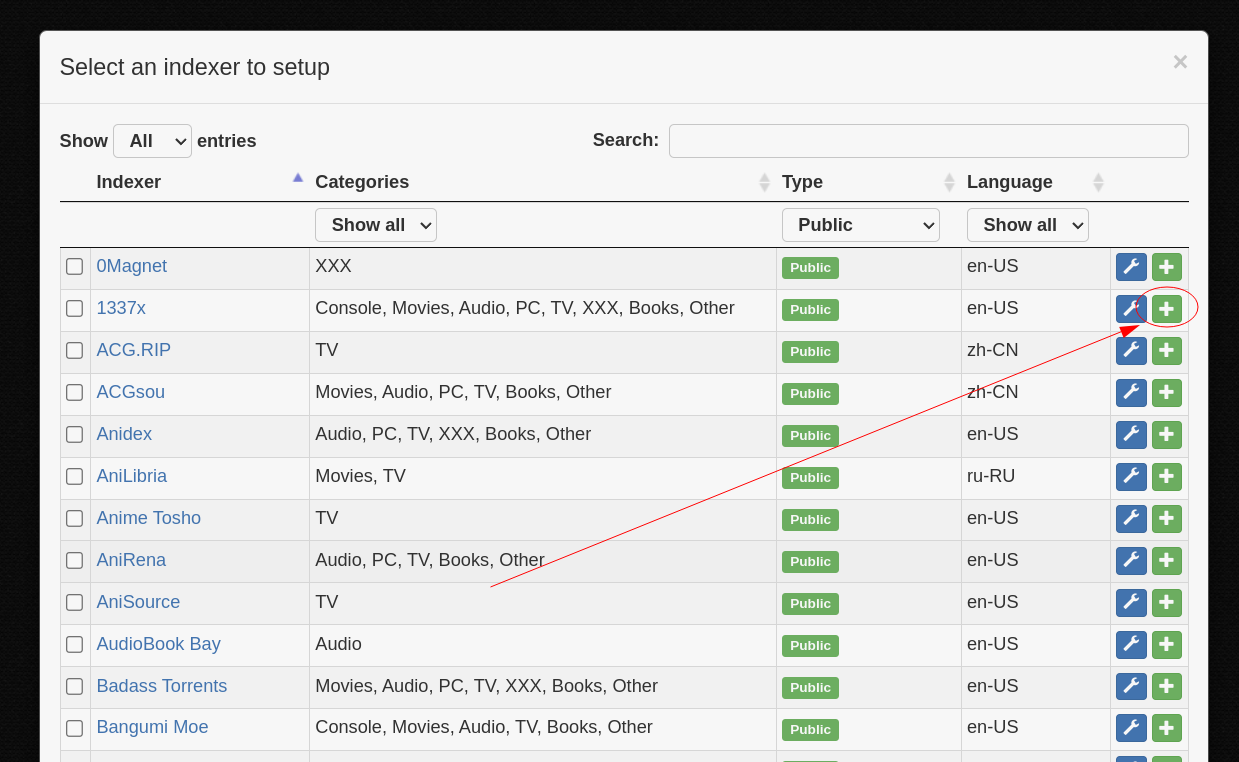
Task: Focus the Search input field
Action: point(929,141)
